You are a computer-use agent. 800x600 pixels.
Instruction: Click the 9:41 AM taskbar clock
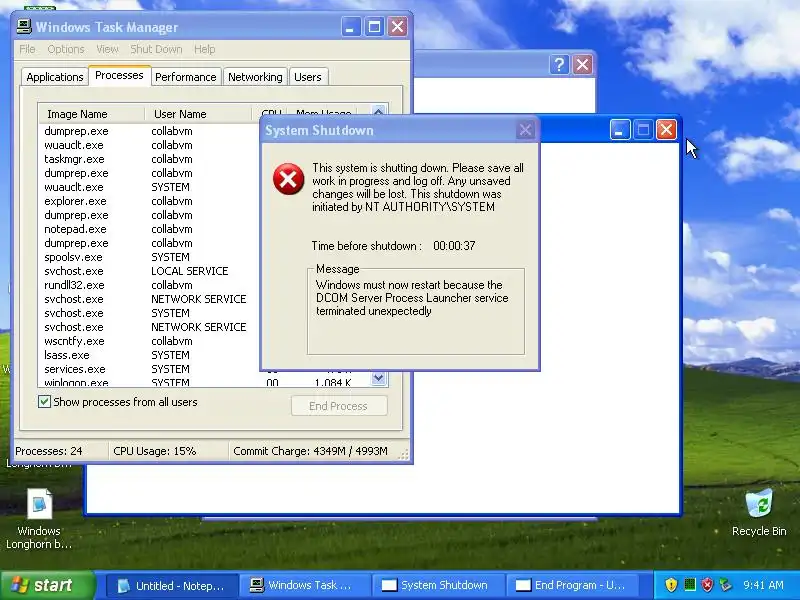(x=763, y=585)
